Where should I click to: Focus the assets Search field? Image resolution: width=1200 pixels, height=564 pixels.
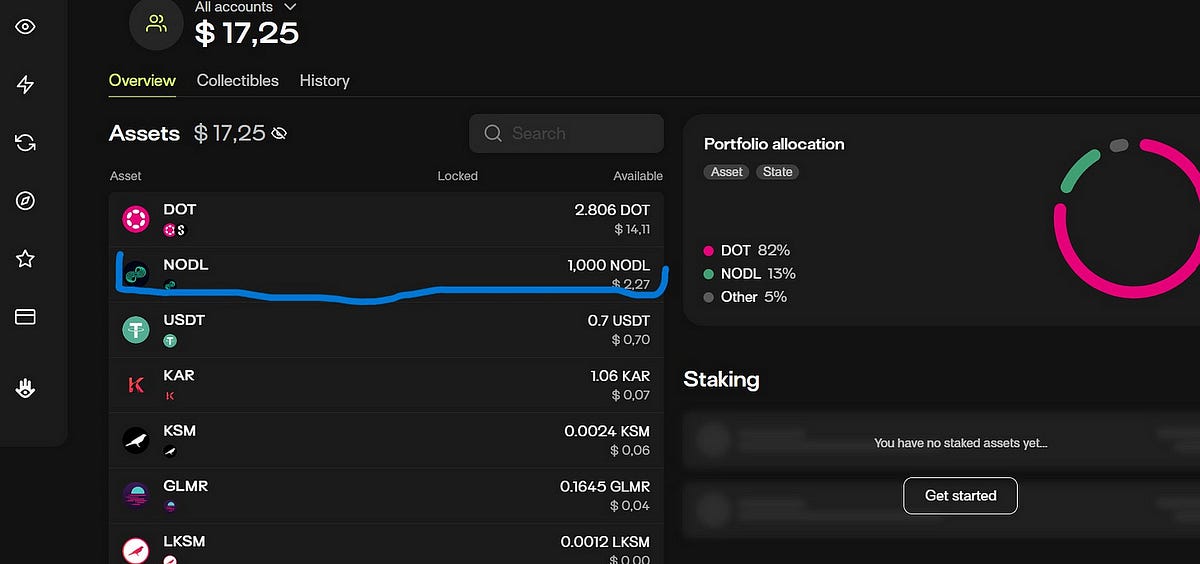point(566,133)
